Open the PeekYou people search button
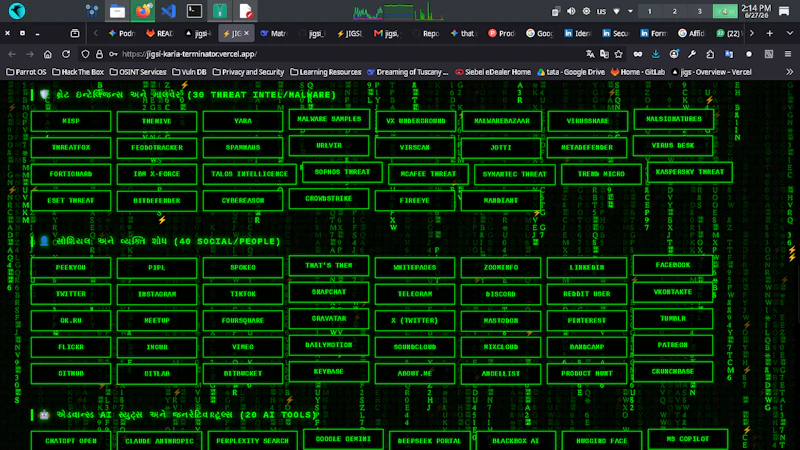 click(x=71, y=267)
